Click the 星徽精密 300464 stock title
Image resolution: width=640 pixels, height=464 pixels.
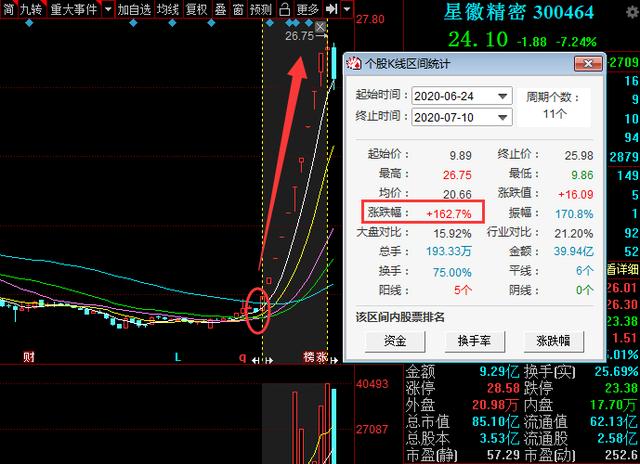pos(518,12)
